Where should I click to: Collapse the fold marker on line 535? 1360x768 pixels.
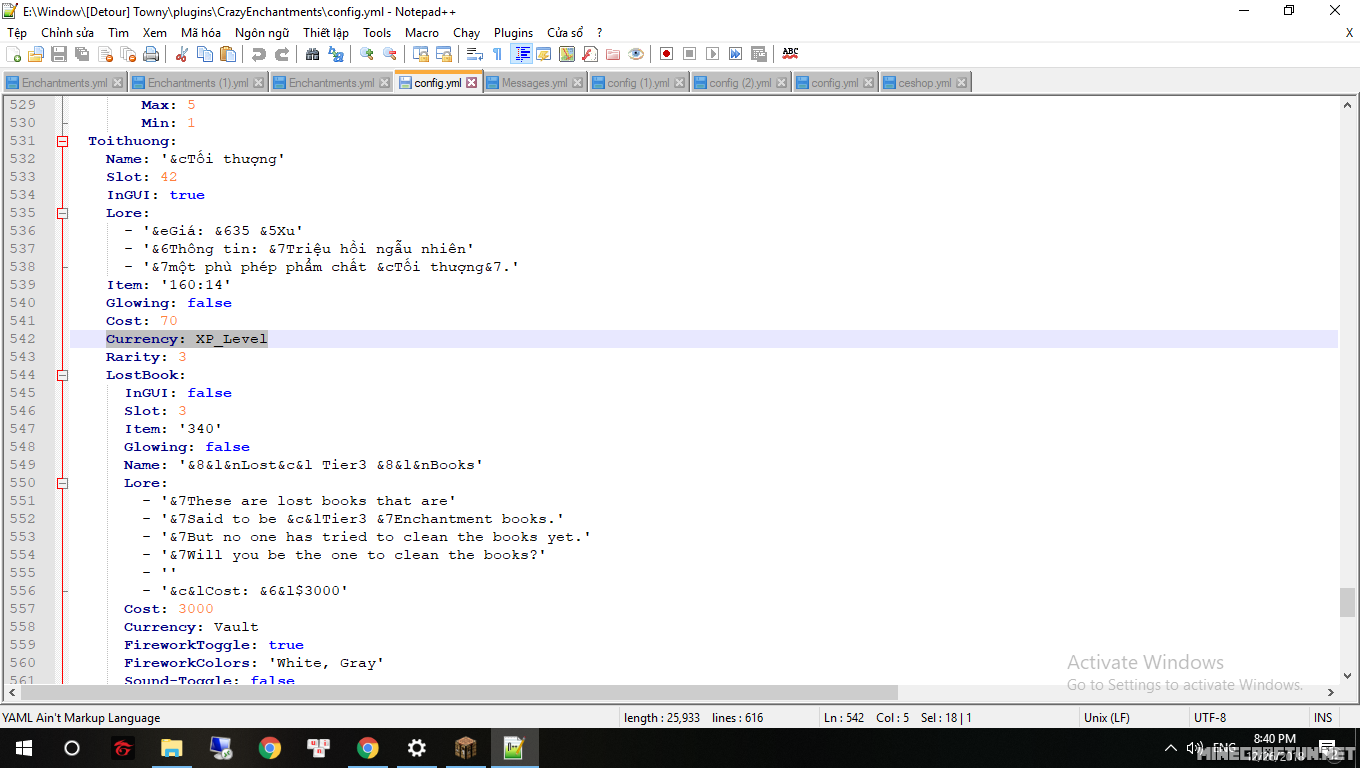point(62,213)
